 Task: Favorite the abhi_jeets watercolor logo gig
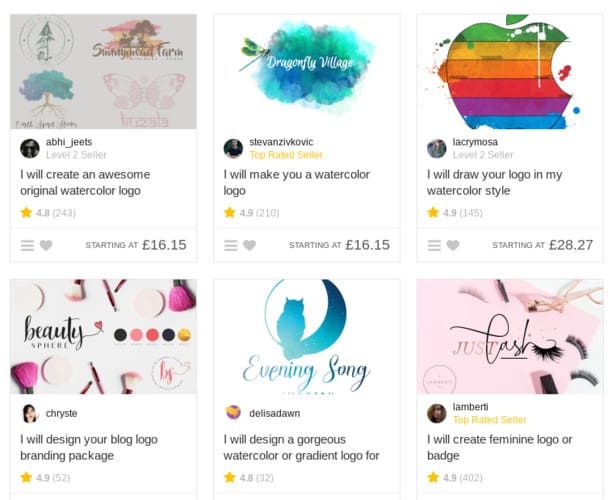click(x=46, y=246)
